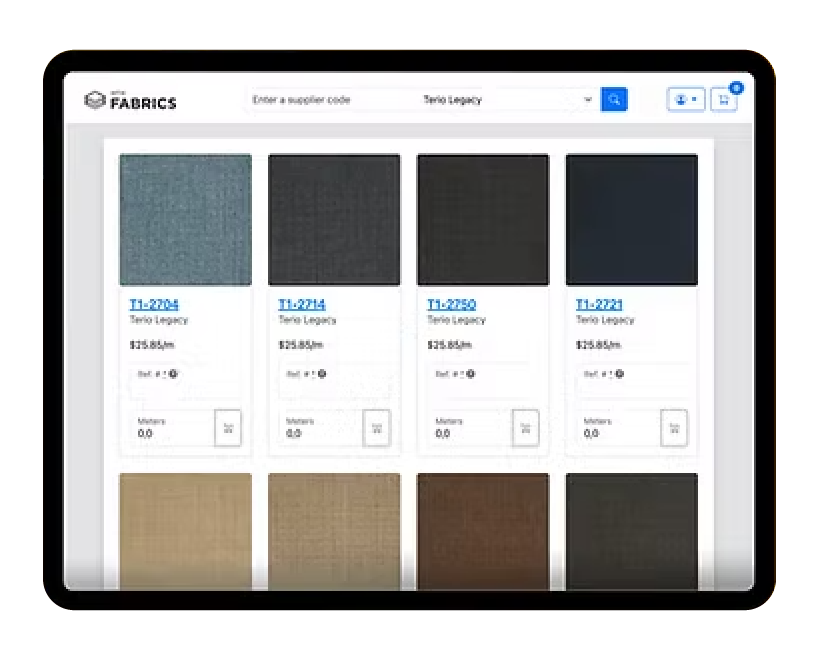Click the price text under T1-2721
820x660 pixels.
pyautogui.click(x=598, y=345)
